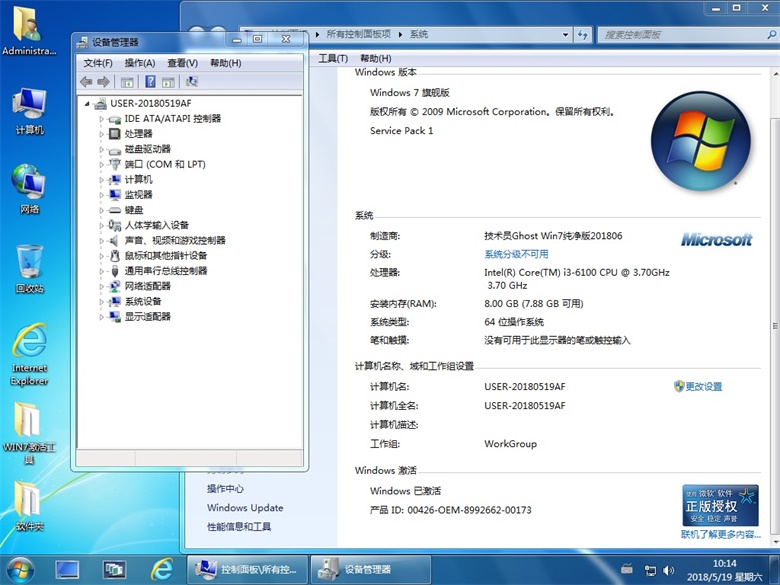Screen dimensions: 780x585
Task: Open the 查看(V) menu in Device Manager
Action: 182,63
